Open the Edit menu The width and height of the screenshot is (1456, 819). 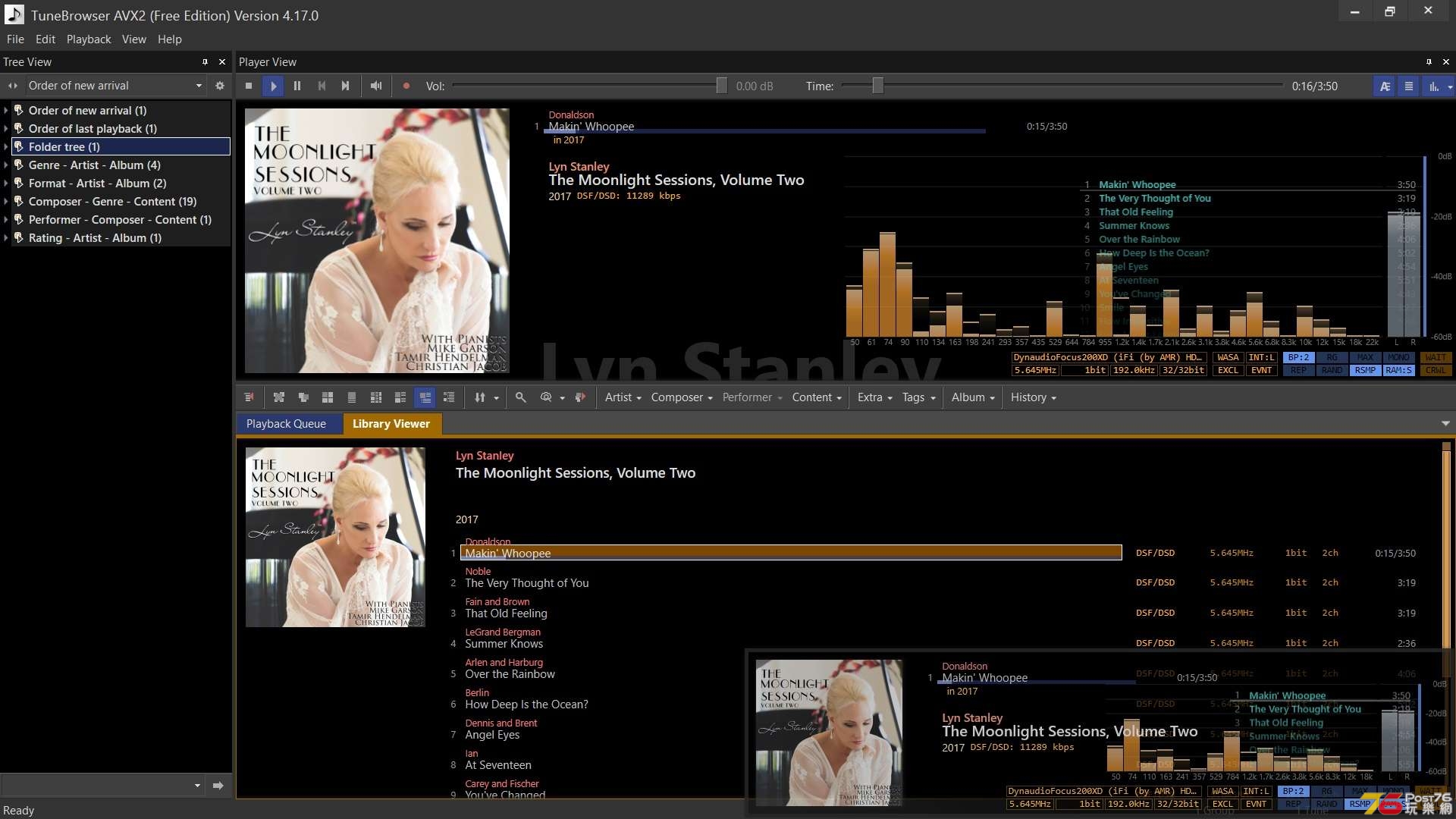coord(45,39)
